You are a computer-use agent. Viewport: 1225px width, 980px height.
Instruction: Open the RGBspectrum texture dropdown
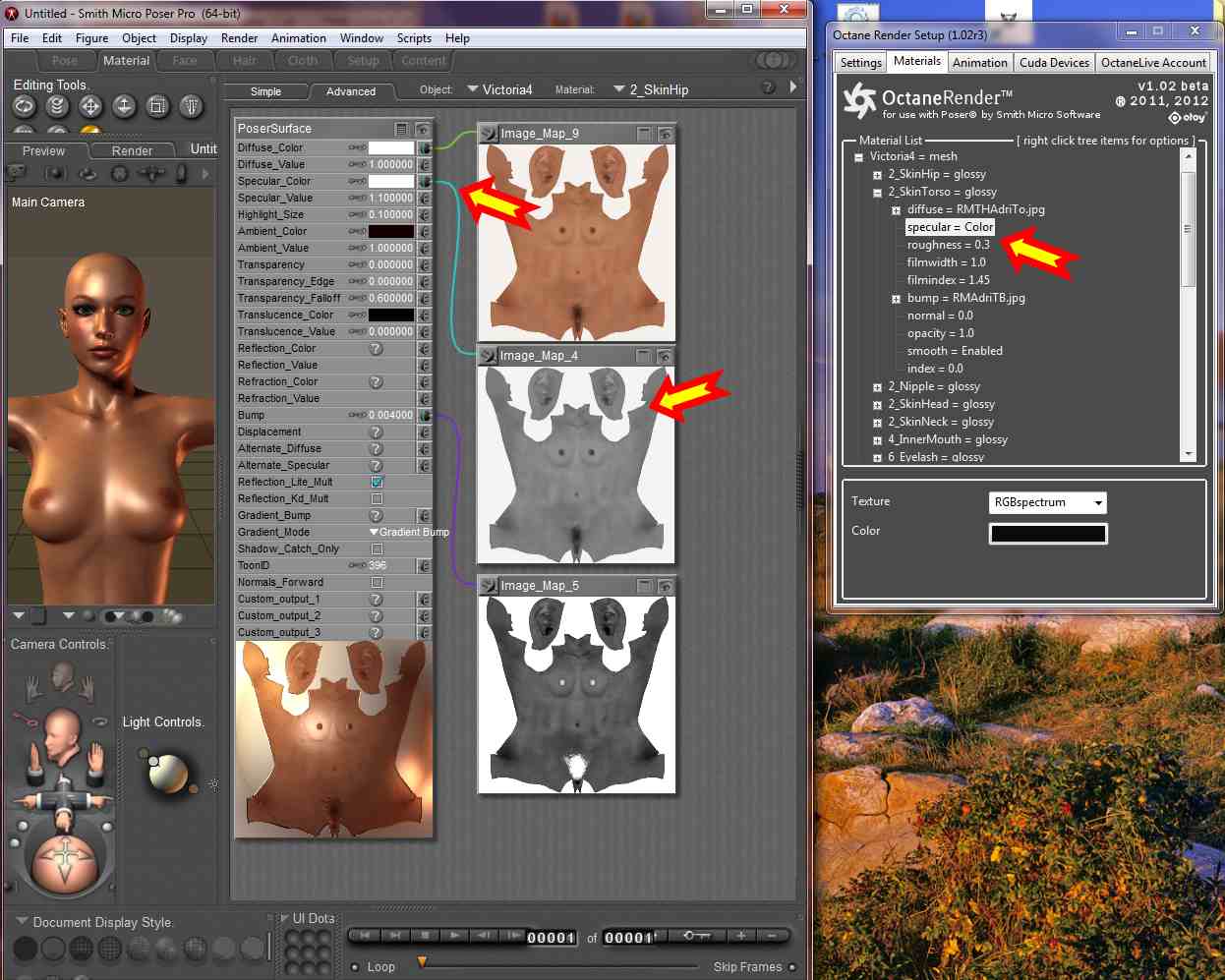click(x=1047, y=502)
